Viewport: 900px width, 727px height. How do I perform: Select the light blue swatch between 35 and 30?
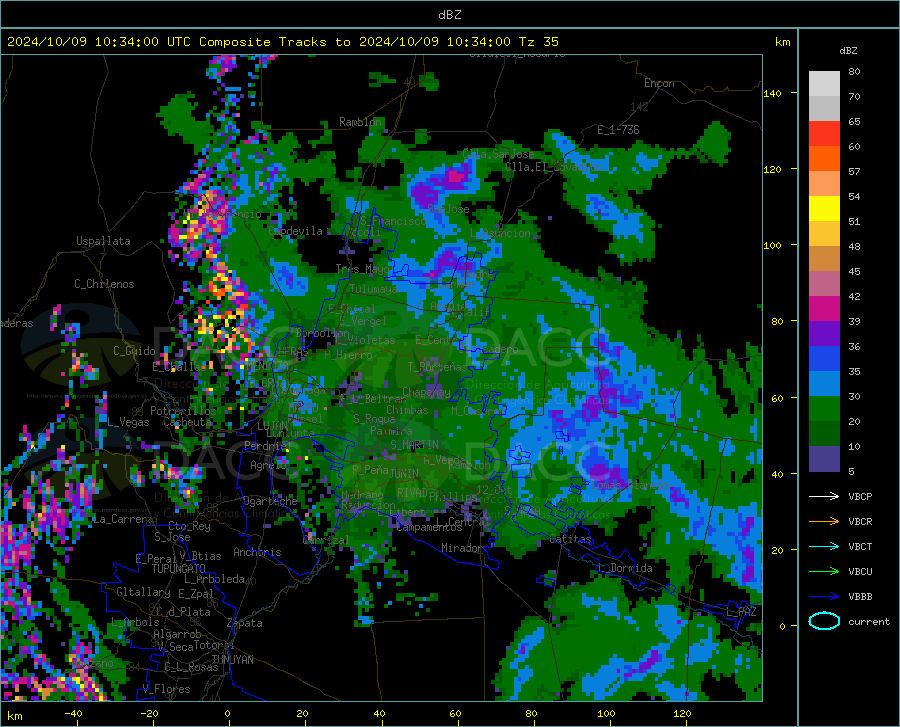[824, 384]
